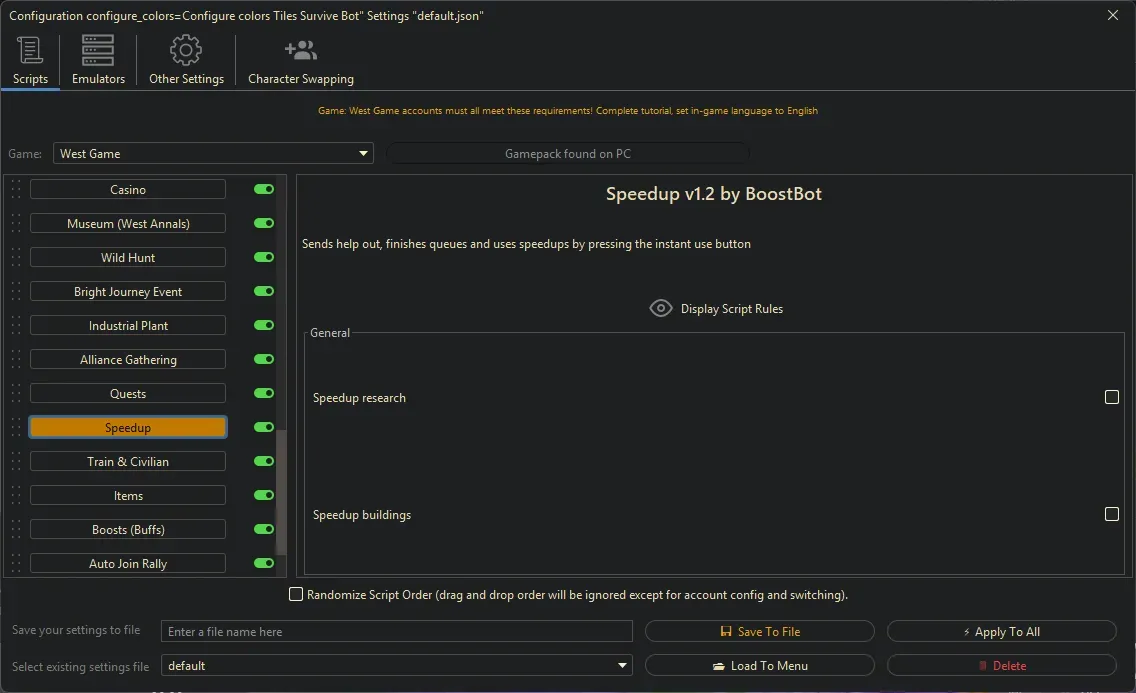Check Randomize Script Order option
Screen dimensions: 1136x693
pyautogui.click(x=296, y=595)
